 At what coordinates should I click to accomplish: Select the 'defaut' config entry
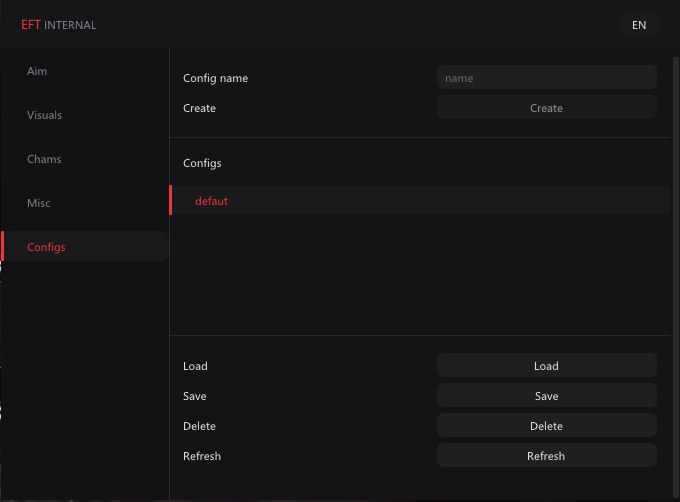tap(420, 200)
